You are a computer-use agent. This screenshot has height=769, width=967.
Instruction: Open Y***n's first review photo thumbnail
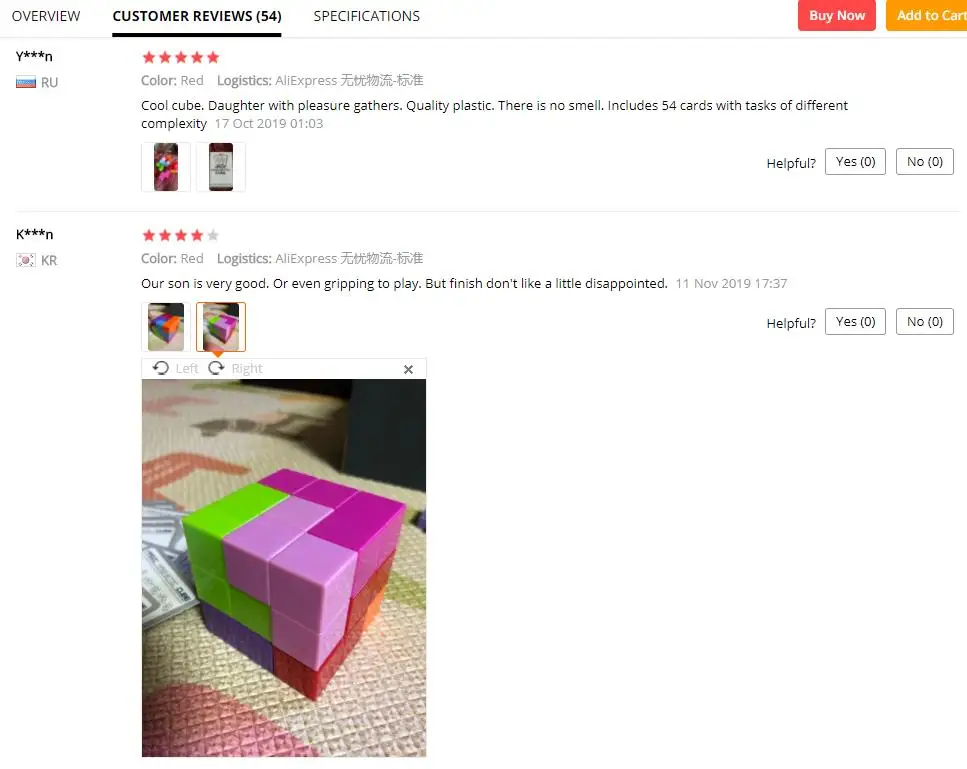[166, 167]
